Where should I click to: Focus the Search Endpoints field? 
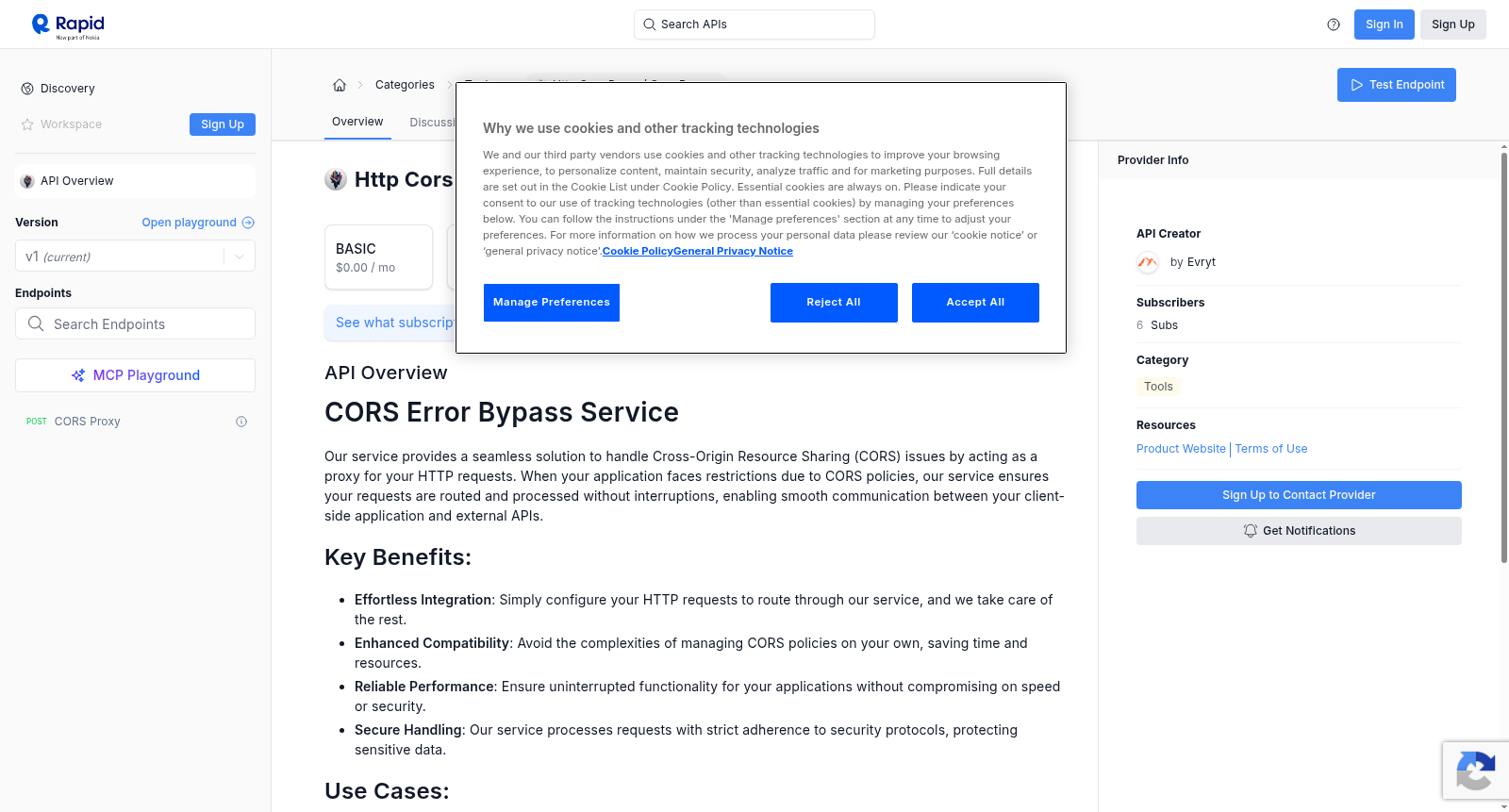[135, 323]
